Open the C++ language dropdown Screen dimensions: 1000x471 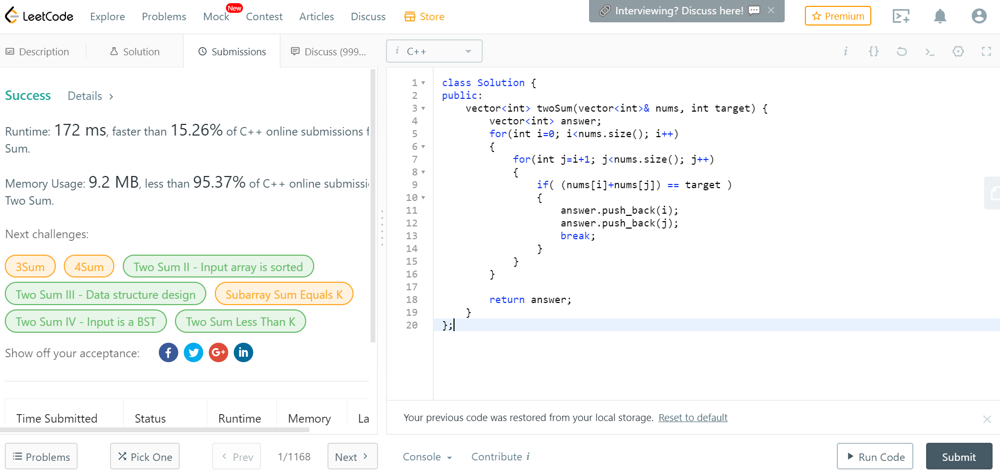click(434, 51)
